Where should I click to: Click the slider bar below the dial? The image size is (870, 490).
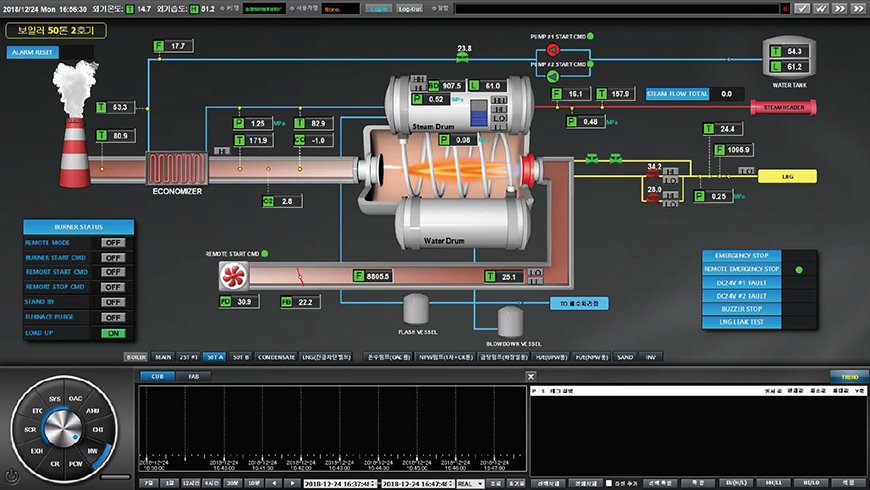pos(115,475)
